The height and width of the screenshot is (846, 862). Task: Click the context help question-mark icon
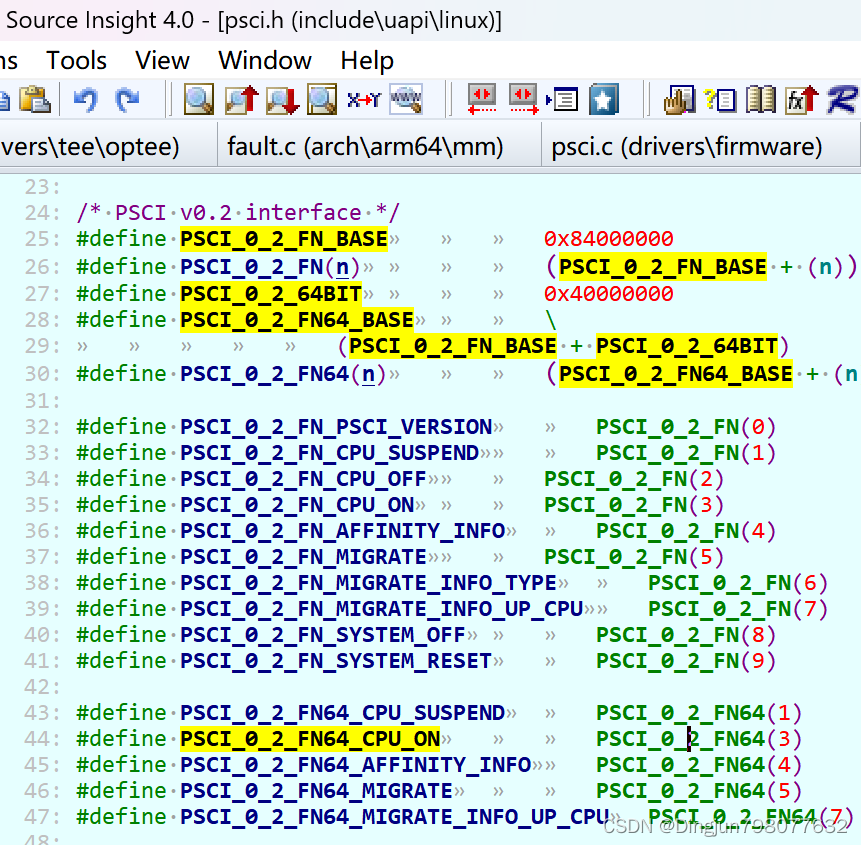pos(715,100)
